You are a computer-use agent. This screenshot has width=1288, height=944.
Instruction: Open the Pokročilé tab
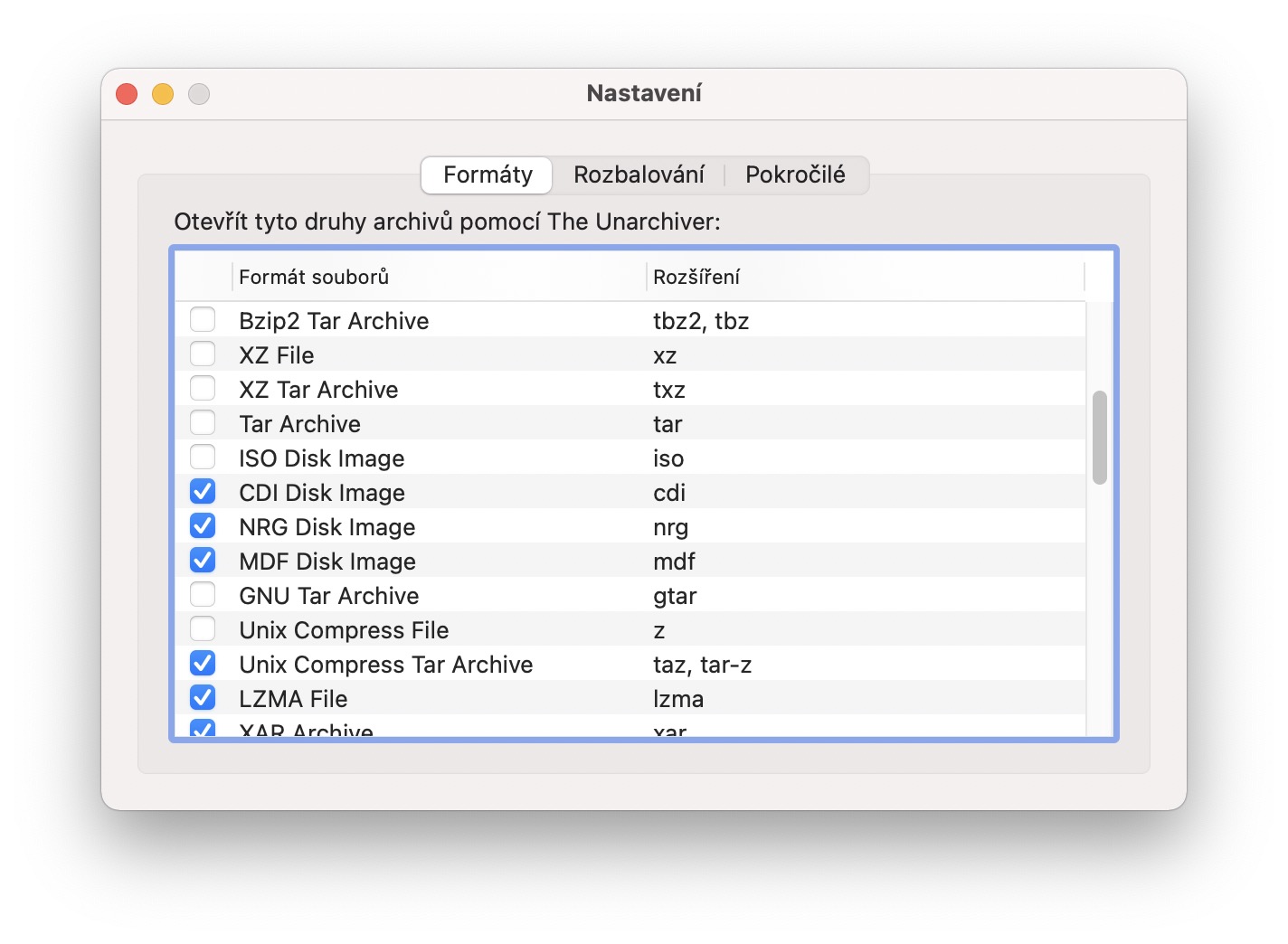795,175
